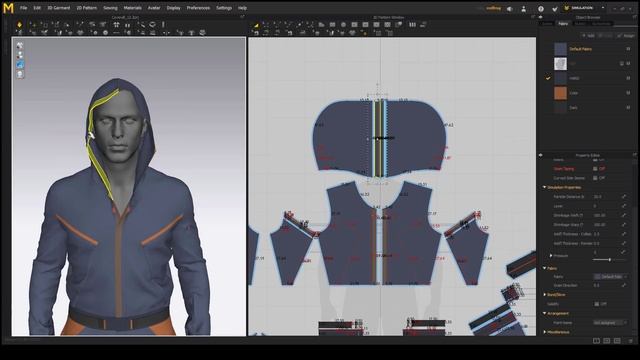The width and height of the screenshot is (640, 360).
Task: Reset the Shrinkage Warp value icon
Action: click(624, 224)
